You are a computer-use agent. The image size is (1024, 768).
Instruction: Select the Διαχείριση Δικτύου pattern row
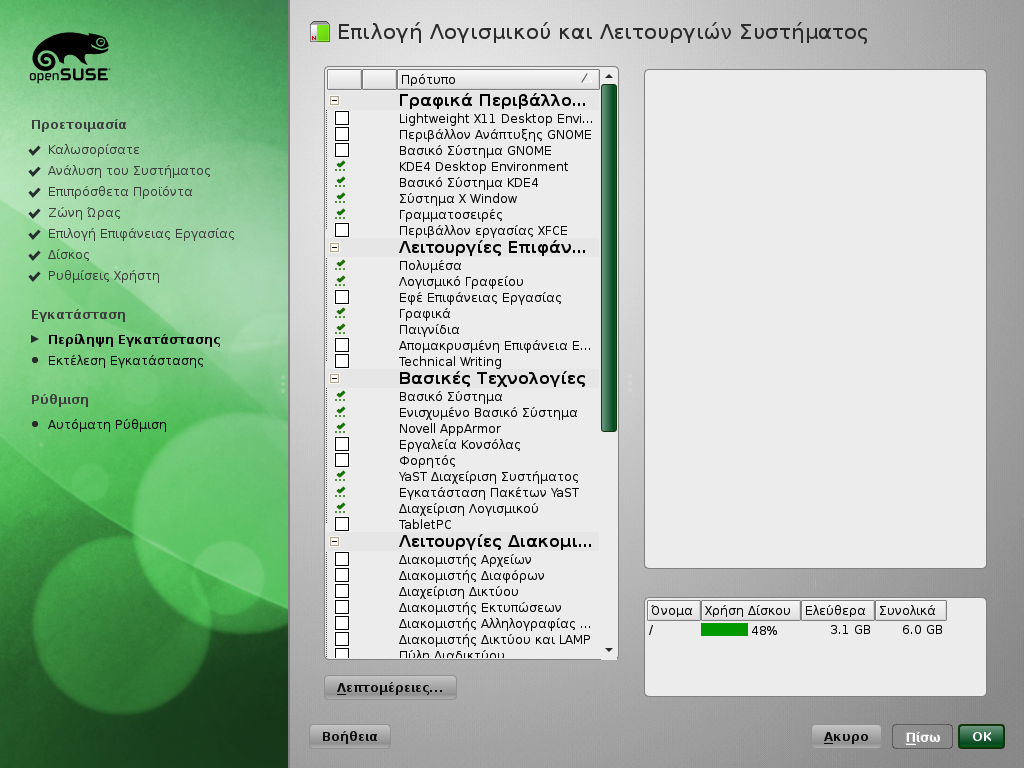(462, 592)
